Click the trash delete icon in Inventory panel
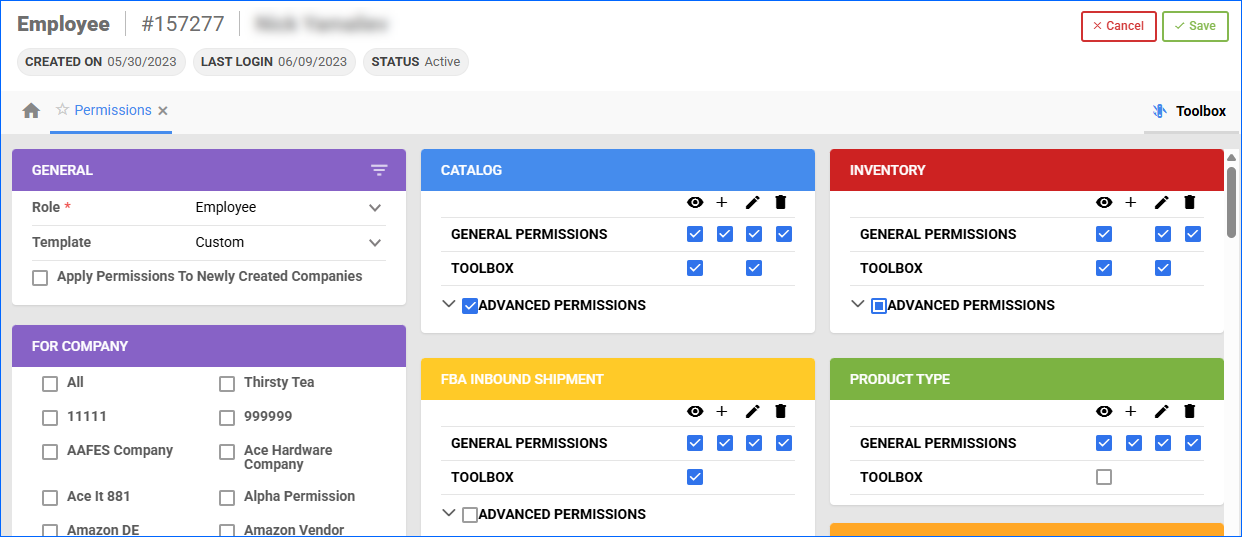The image size is (1242, 537). pyautogui.click(x=1189, y=202)
